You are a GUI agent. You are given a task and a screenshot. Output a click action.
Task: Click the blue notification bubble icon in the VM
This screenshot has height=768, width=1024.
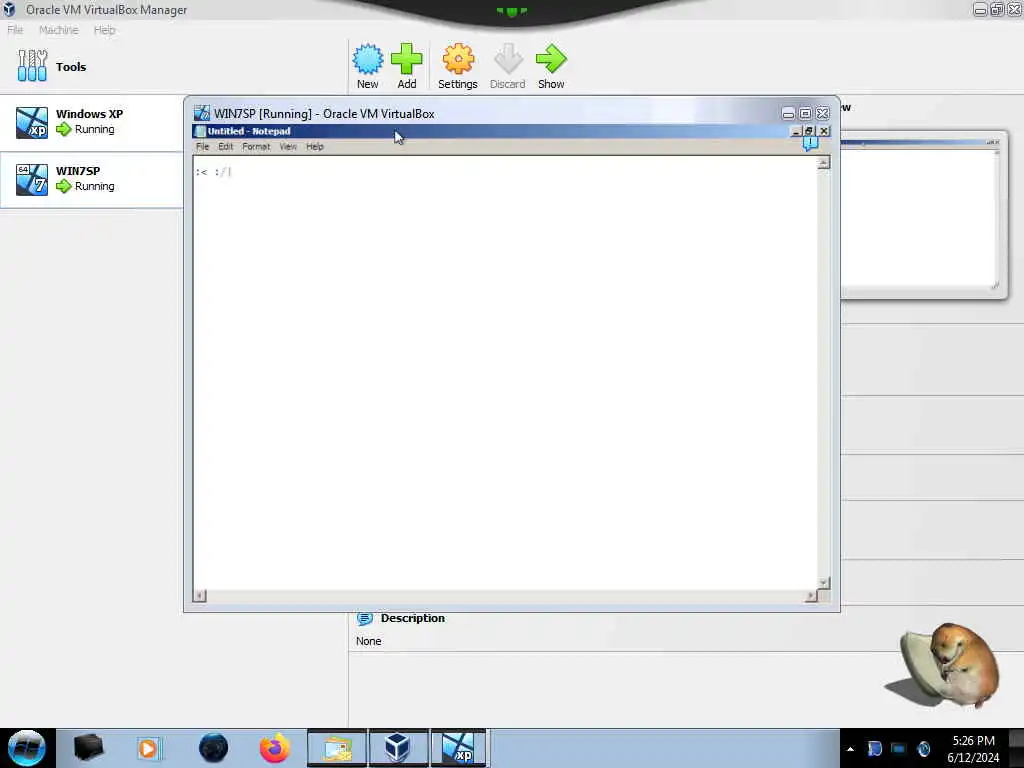[x=810, y=143]
